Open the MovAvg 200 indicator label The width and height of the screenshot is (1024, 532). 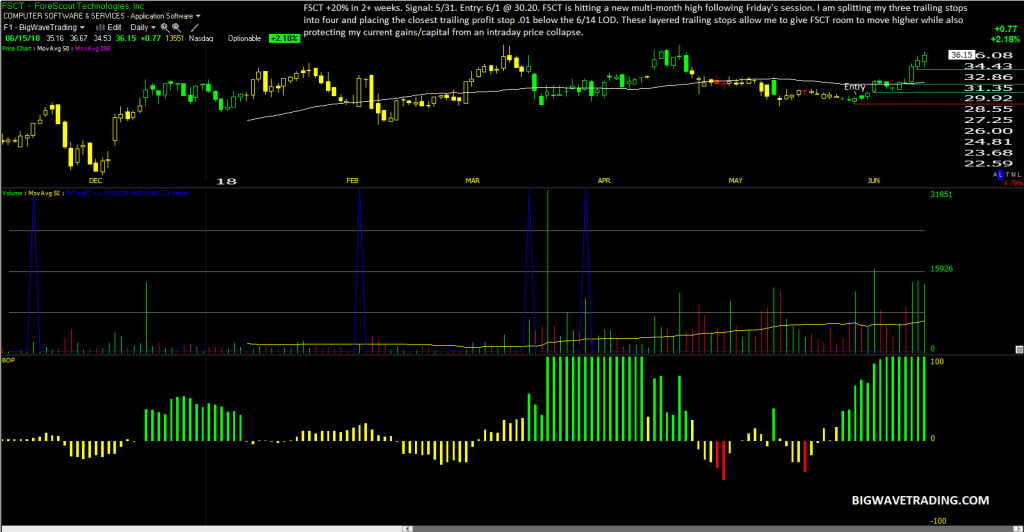[92, 48]
